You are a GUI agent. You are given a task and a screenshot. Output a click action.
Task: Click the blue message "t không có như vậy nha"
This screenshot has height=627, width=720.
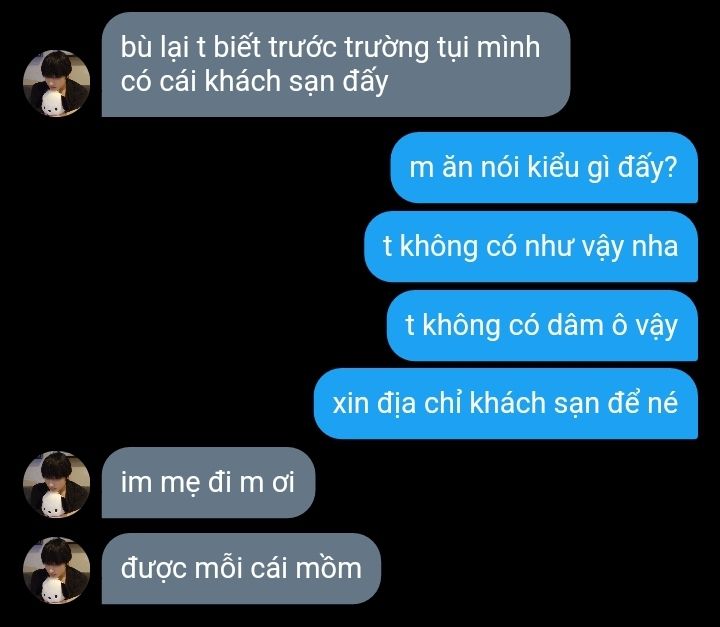click(x=531, y=246)
